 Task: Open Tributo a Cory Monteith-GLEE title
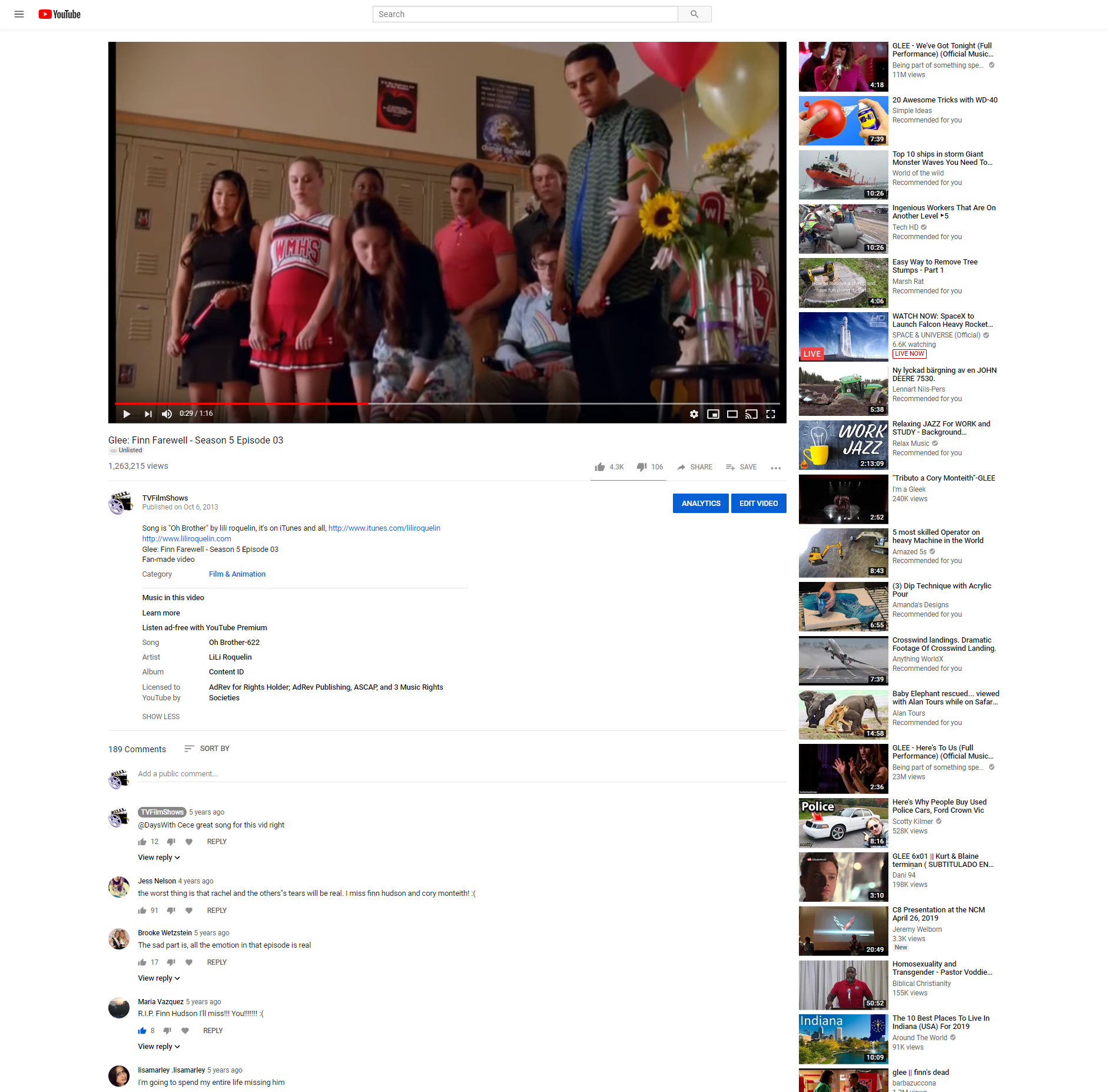click(944, 478)
